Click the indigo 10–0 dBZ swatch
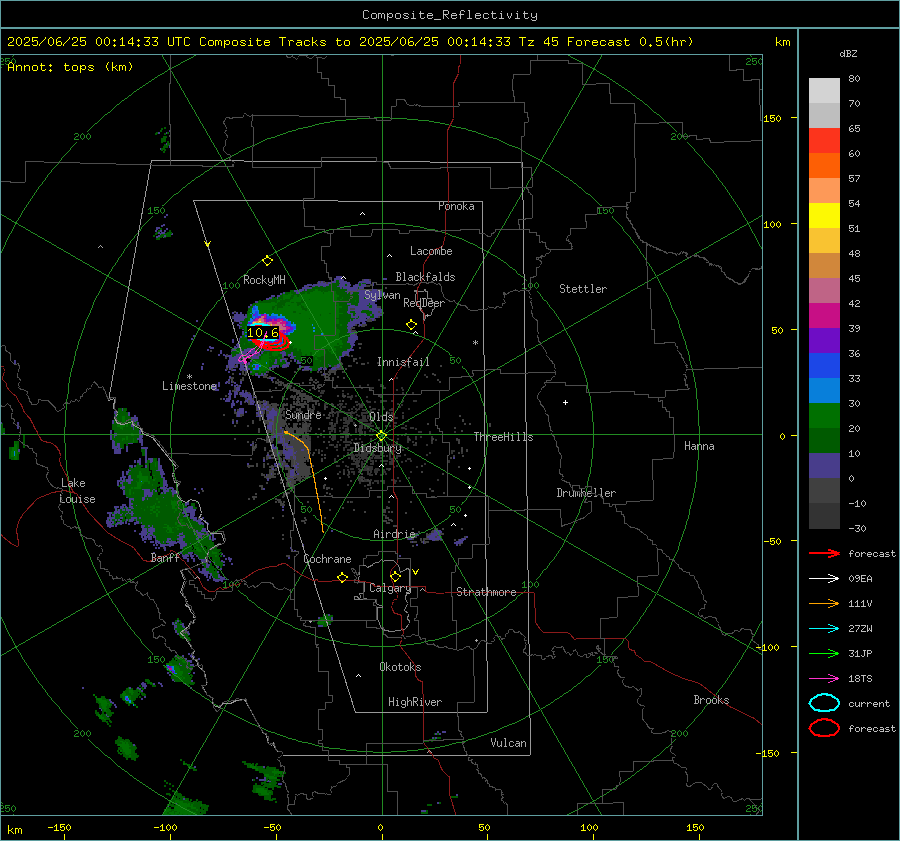This screenshot has width=900, height=841. point(824,466)
